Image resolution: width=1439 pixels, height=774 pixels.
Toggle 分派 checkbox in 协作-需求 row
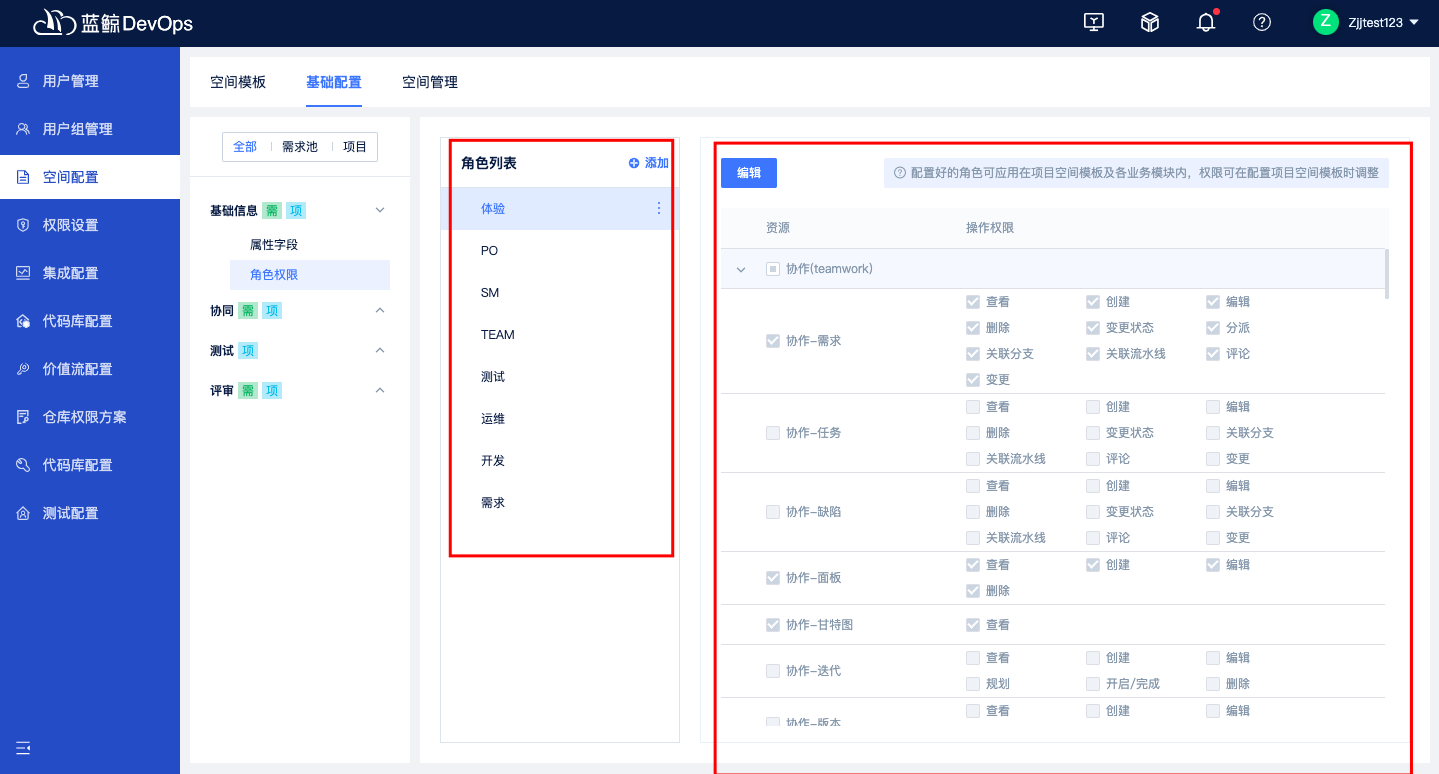(1213, 328)
